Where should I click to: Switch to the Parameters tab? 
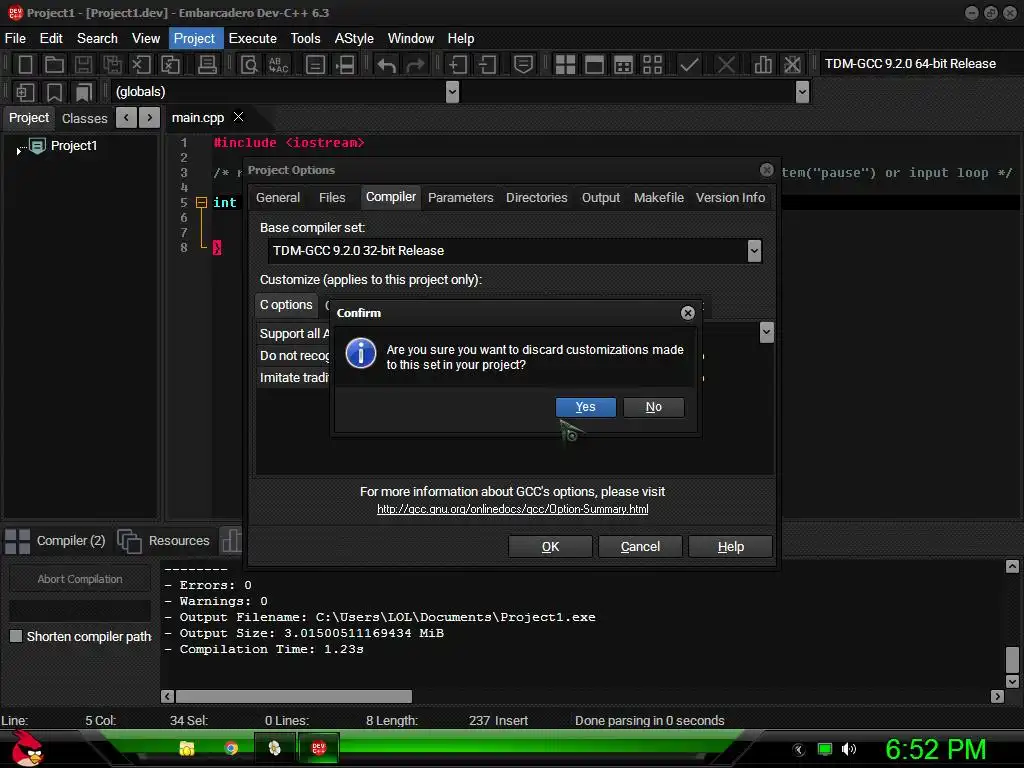[460, 197]
